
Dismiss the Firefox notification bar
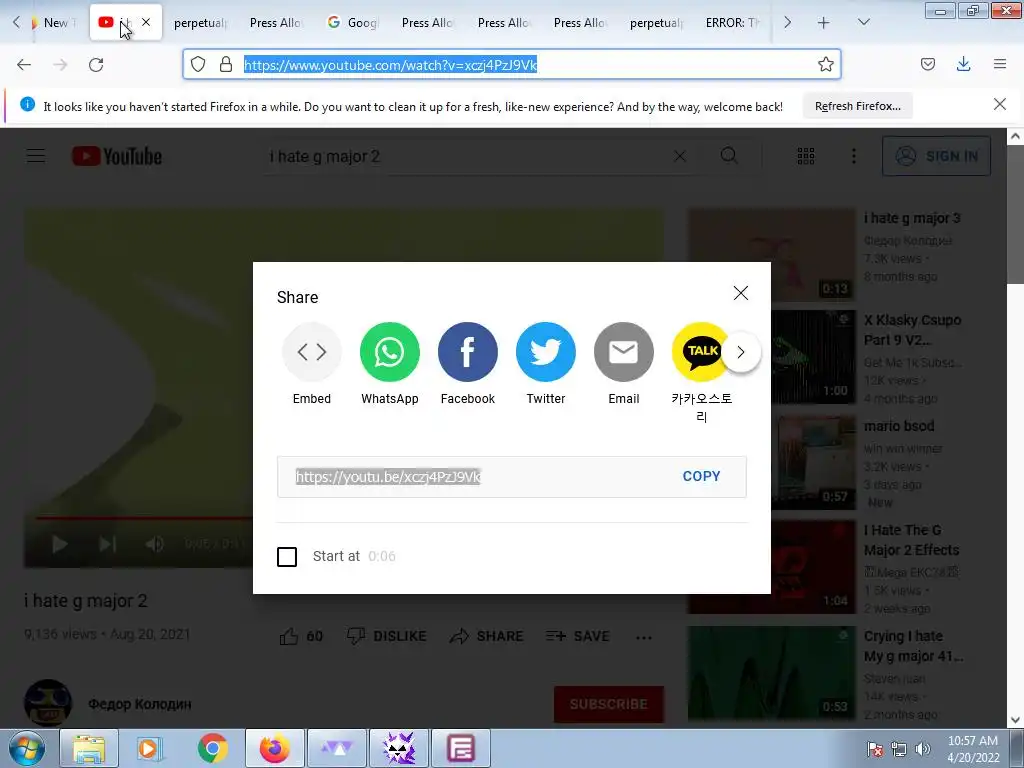(999, 104)
